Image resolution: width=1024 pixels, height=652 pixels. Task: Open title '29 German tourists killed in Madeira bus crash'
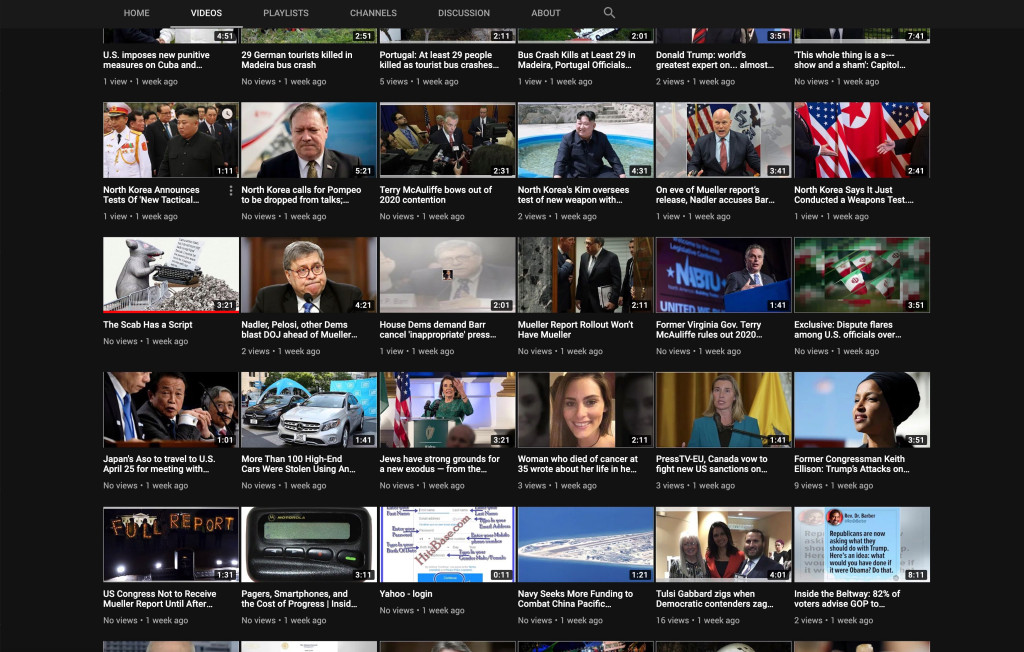coord(296,60)
